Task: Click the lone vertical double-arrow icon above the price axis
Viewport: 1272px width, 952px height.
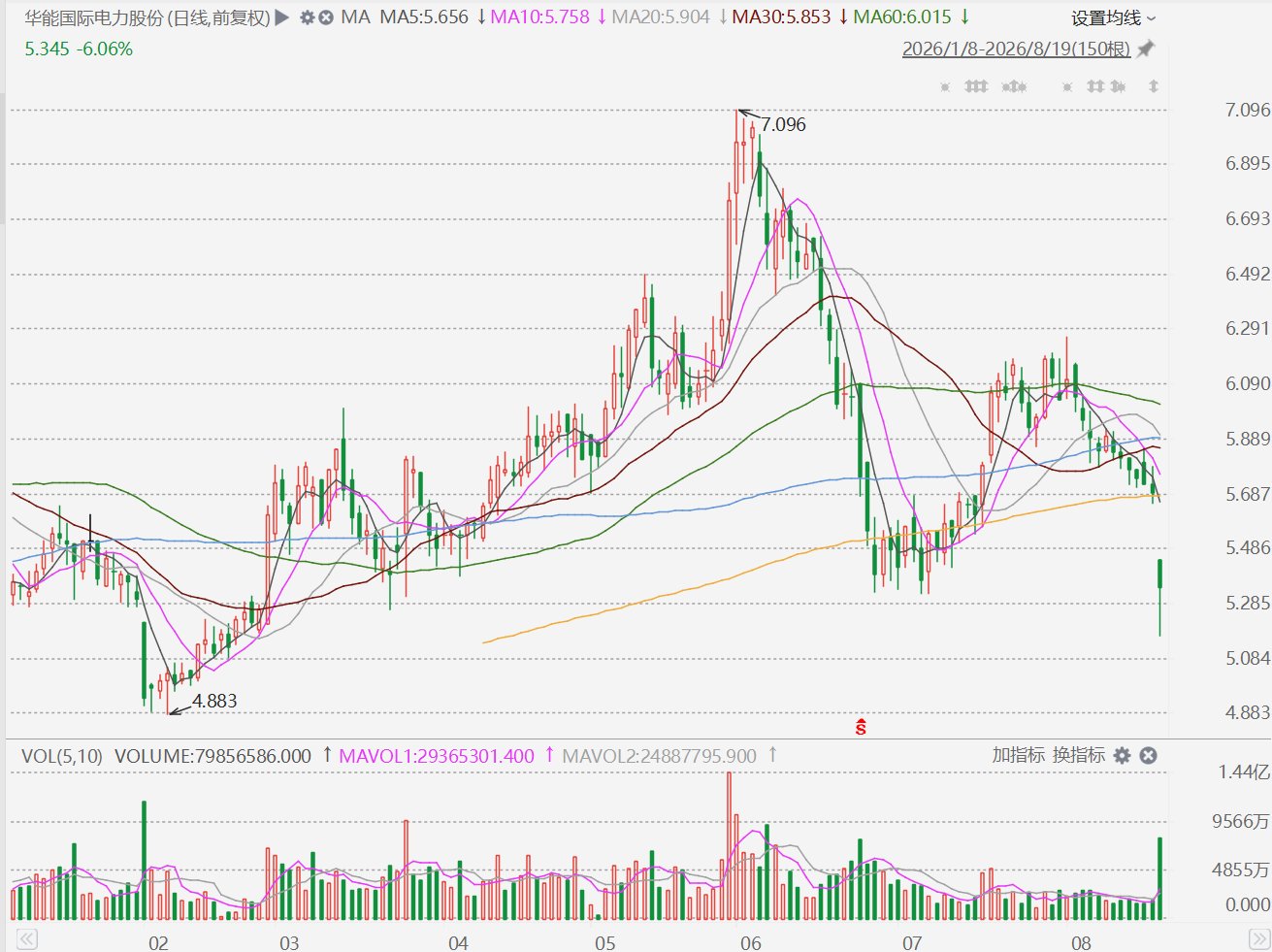Action: pyautogui.click(x=1154, y=86)
